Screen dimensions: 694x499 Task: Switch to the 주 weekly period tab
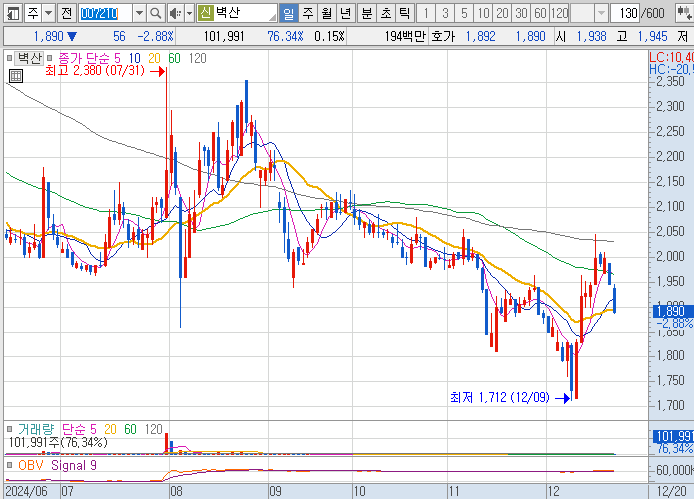[x=308, y=14]
